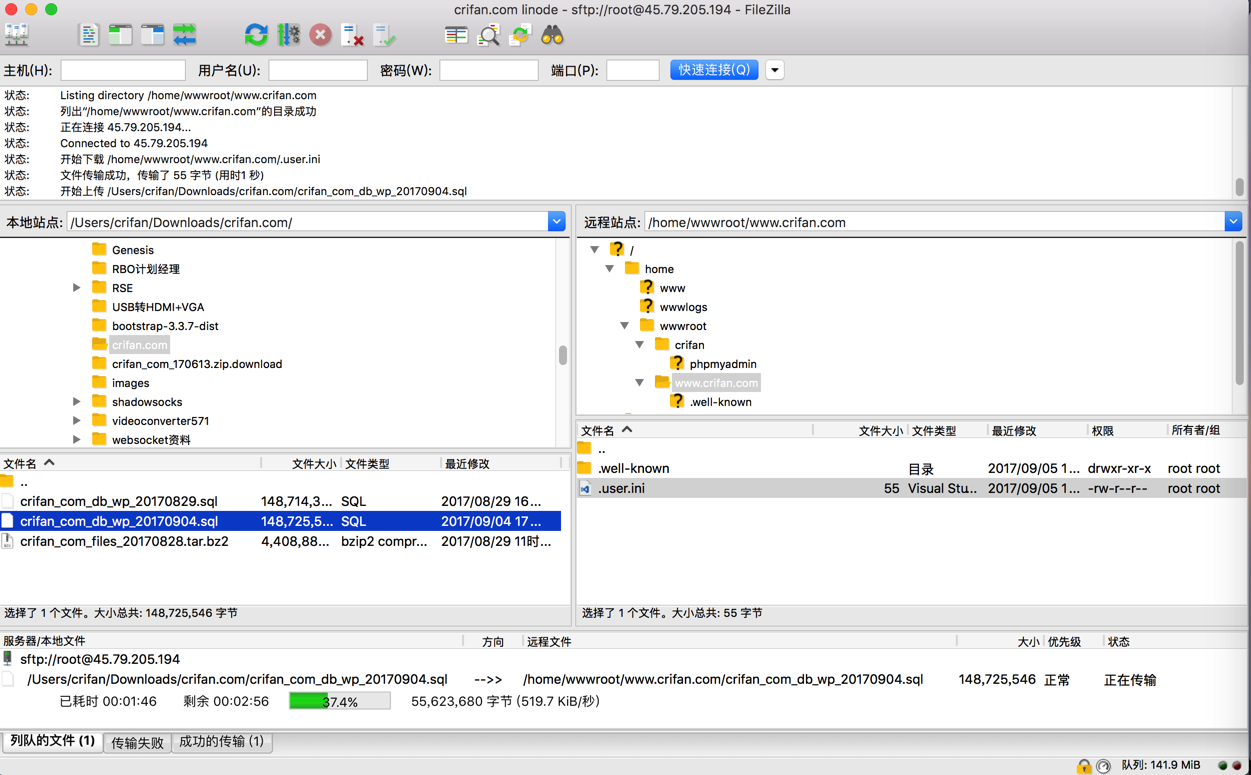Search remote files binoculars icon
This screenshot has width=1251, height=775.
552,35
